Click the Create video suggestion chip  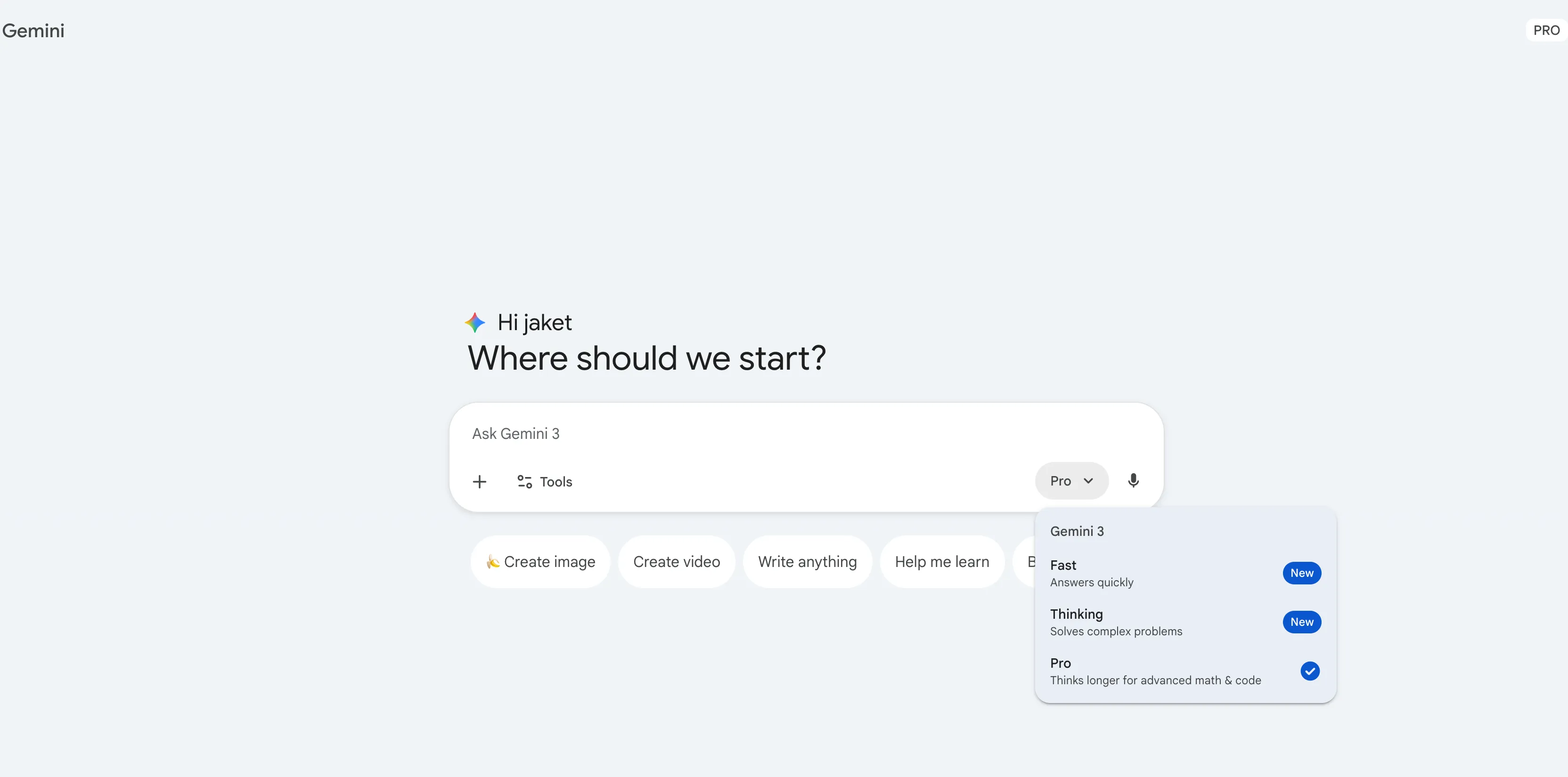[x=676, y=562]
